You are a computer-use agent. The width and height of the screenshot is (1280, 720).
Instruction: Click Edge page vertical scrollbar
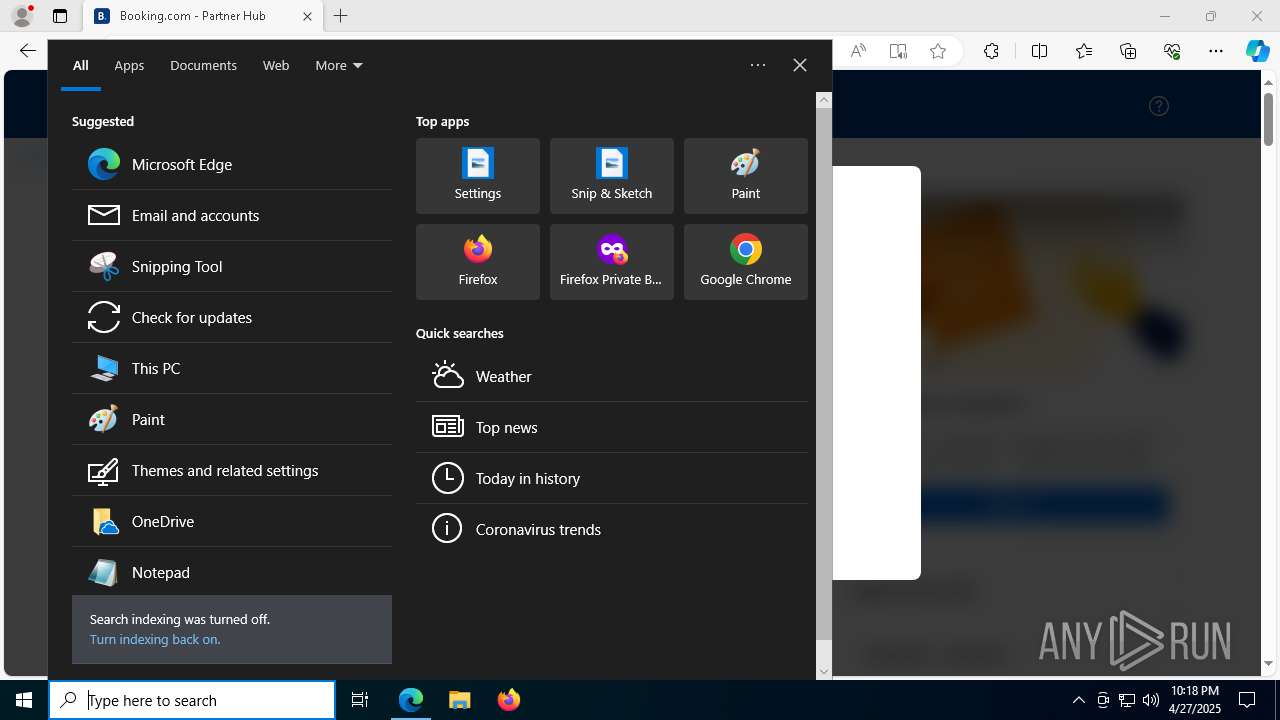[x=1268, y=118]
